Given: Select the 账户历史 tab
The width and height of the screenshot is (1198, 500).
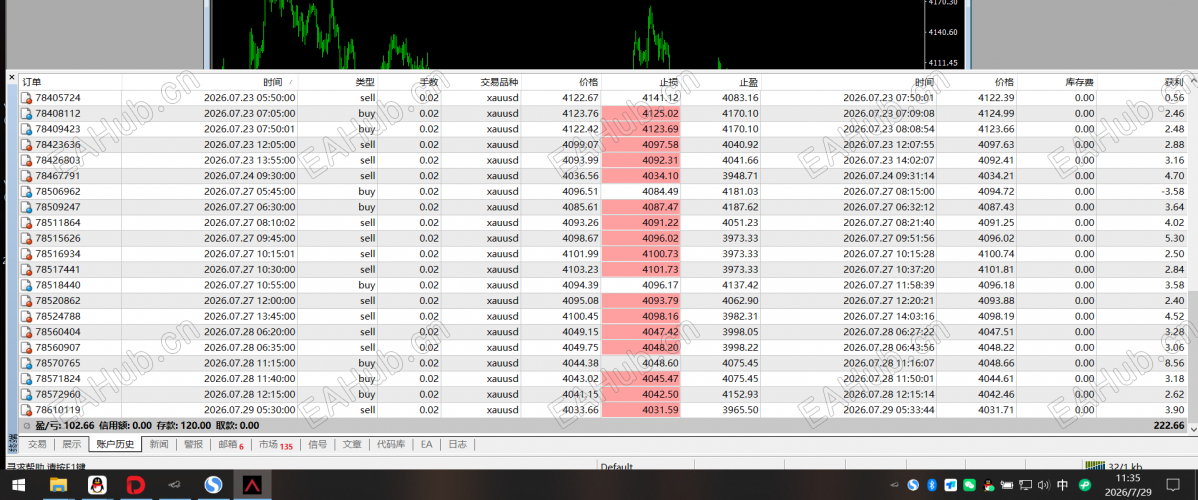Looking at the screenshot, I should tap(115, 444).
